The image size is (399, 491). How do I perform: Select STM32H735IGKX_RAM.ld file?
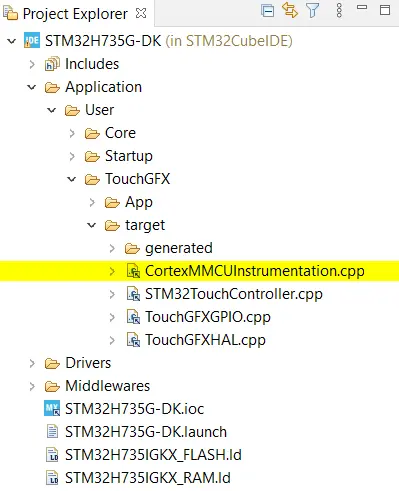148,478
